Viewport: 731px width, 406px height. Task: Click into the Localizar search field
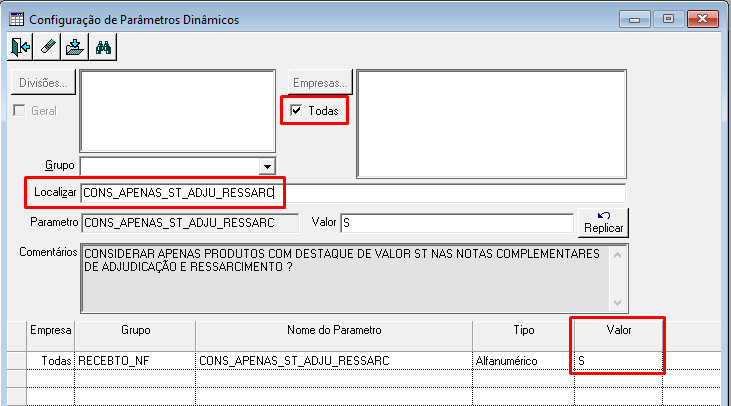(x=353, y=193)
